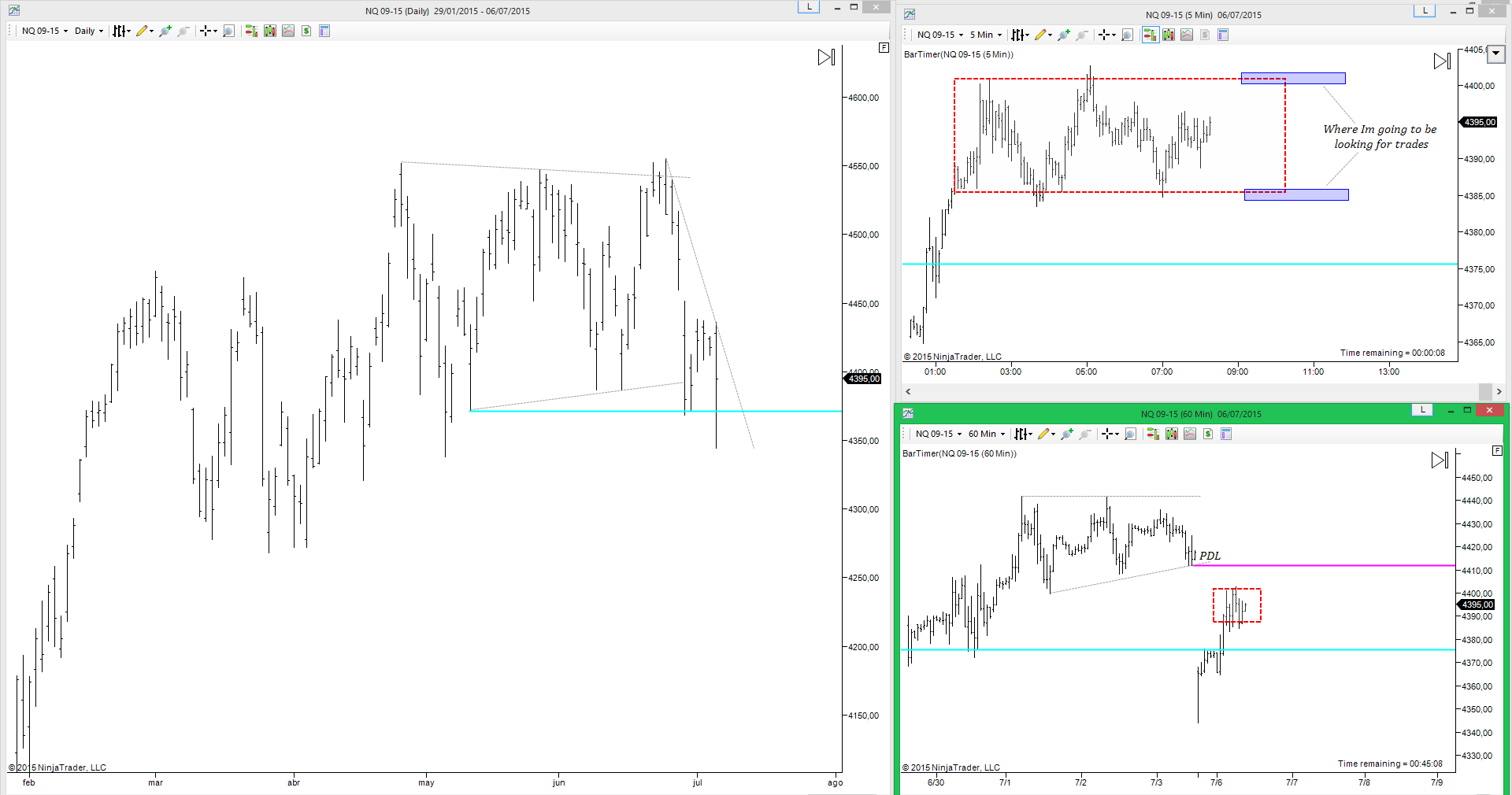Click zoom out magnifier in Daily window
1512x795 pixels.
[x=183, y=31]
